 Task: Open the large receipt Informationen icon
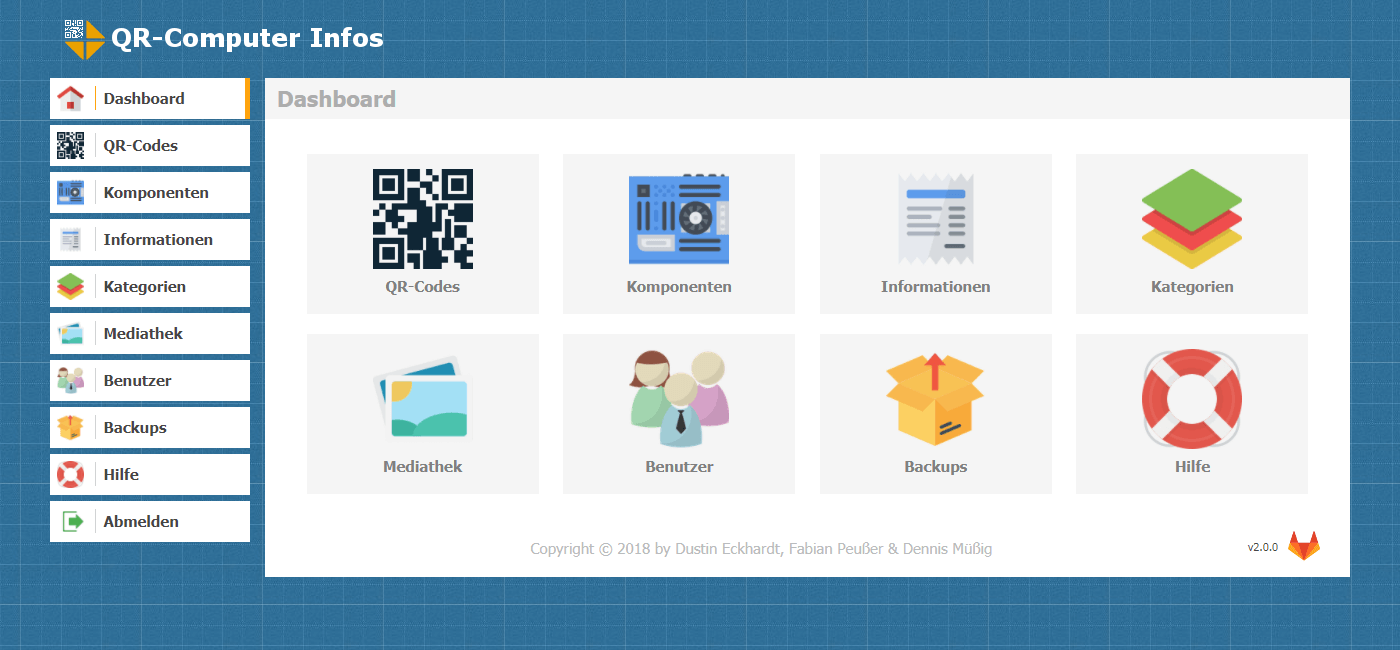[x=936, y=219]
